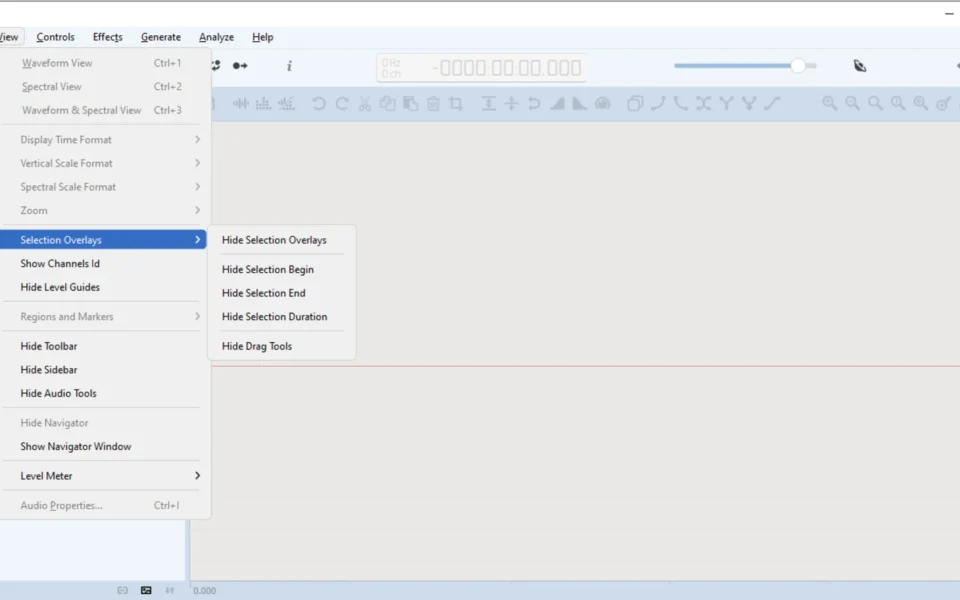
Task: Toggle Hide Level Guides
Action: pos(103,287)
